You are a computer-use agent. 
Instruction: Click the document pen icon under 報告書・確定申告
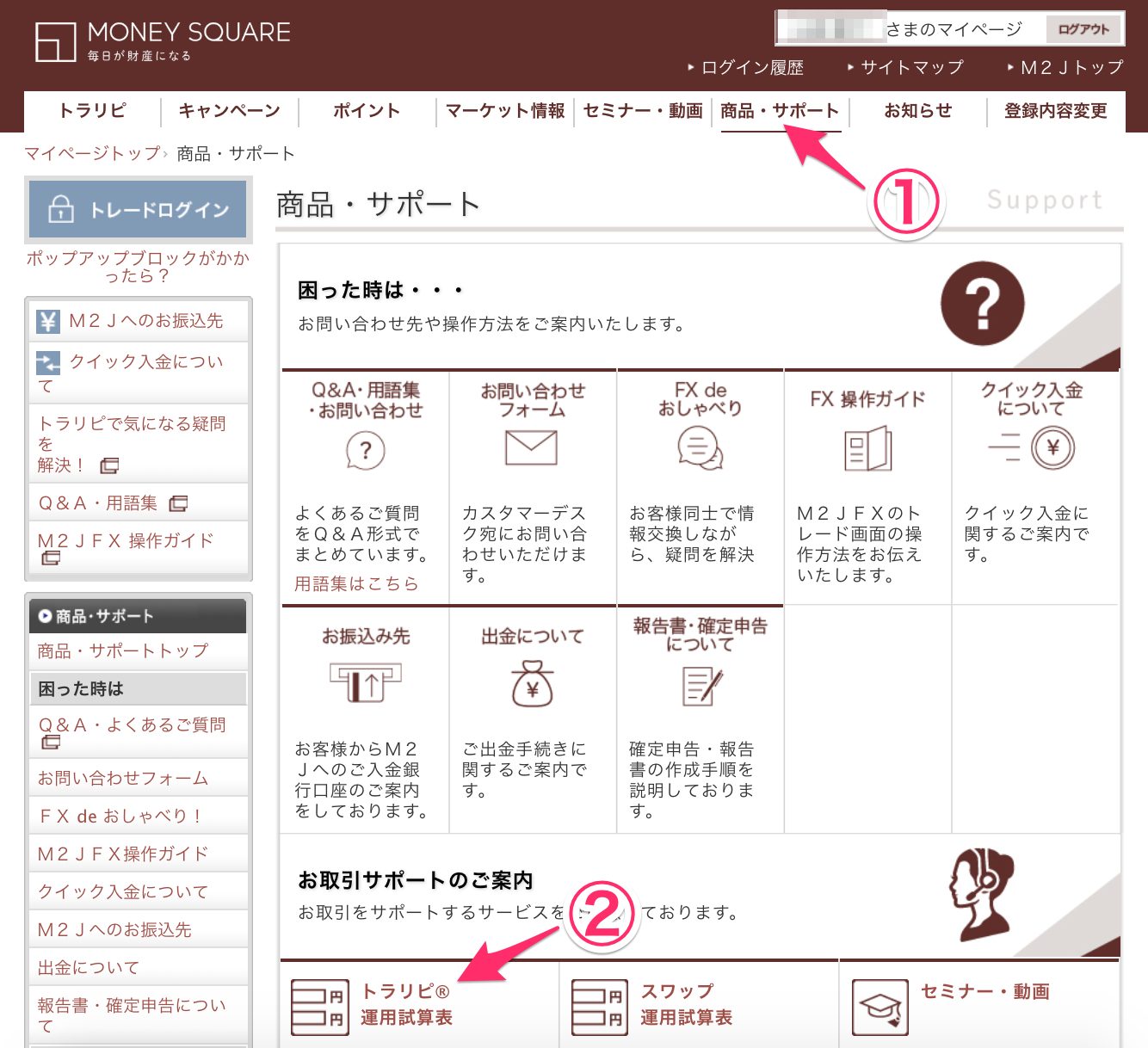[702, 687]
